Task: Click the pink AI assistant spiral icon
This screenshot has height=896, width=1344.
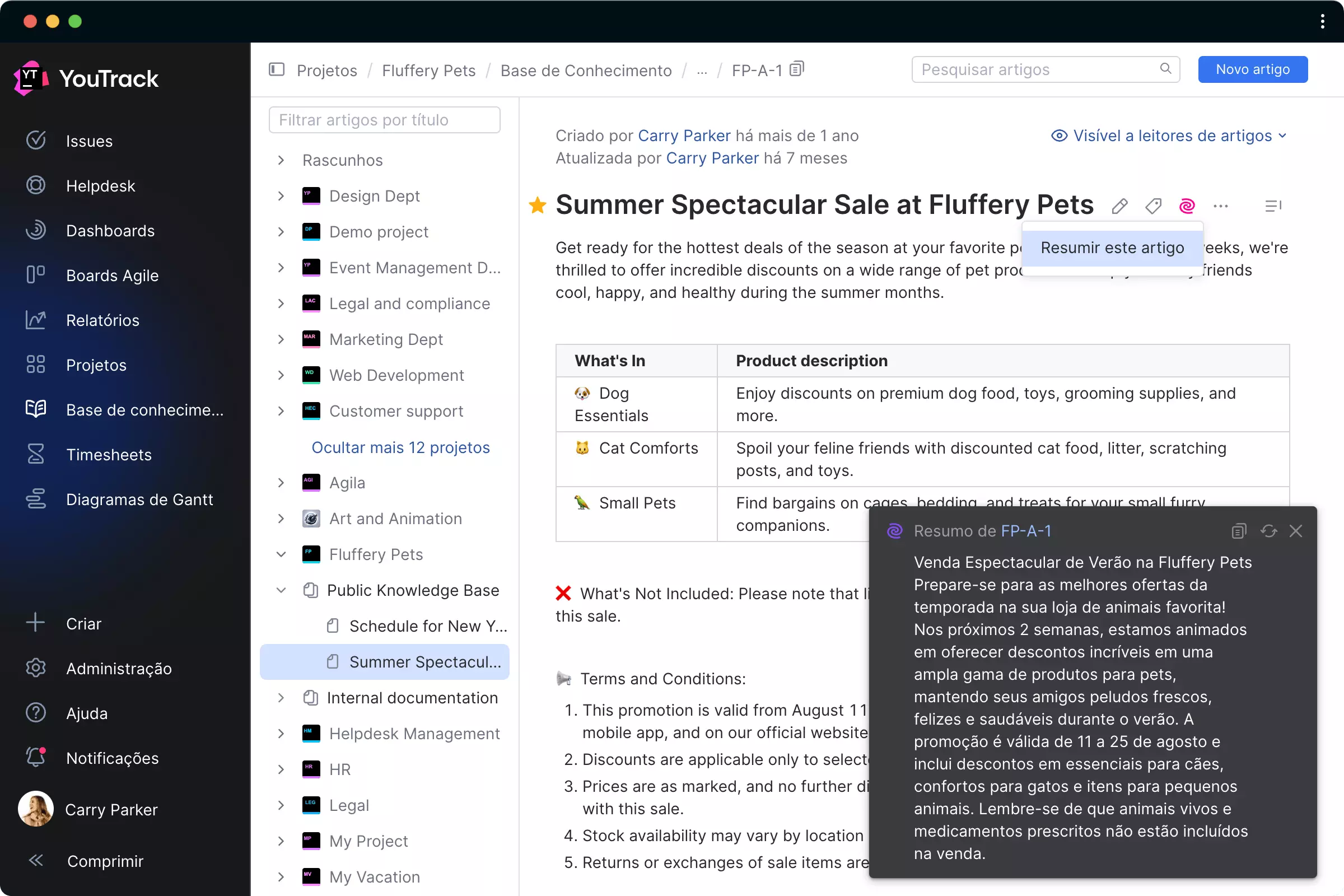Action: 1187,206
